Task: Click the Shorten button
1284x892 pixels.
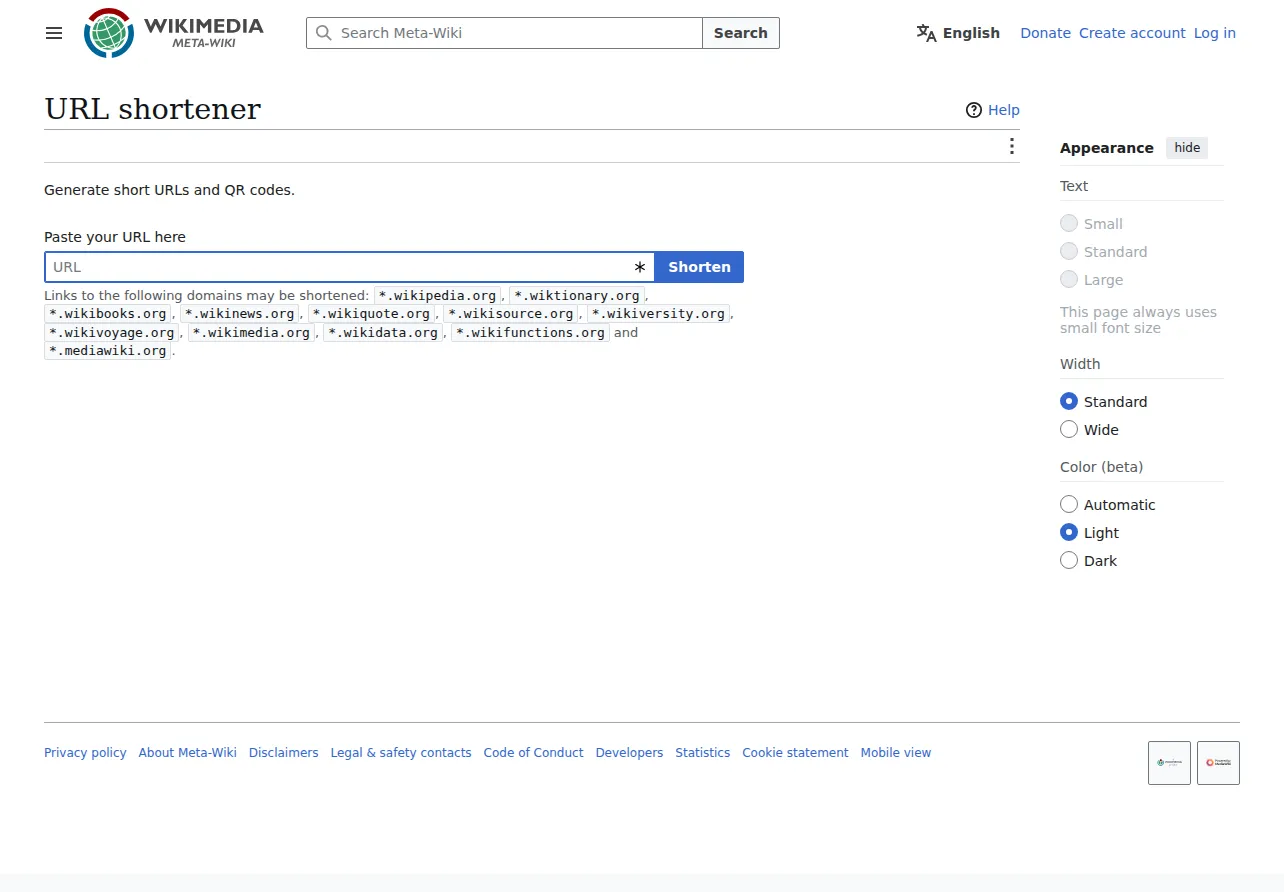Action: tap(699, 267)
